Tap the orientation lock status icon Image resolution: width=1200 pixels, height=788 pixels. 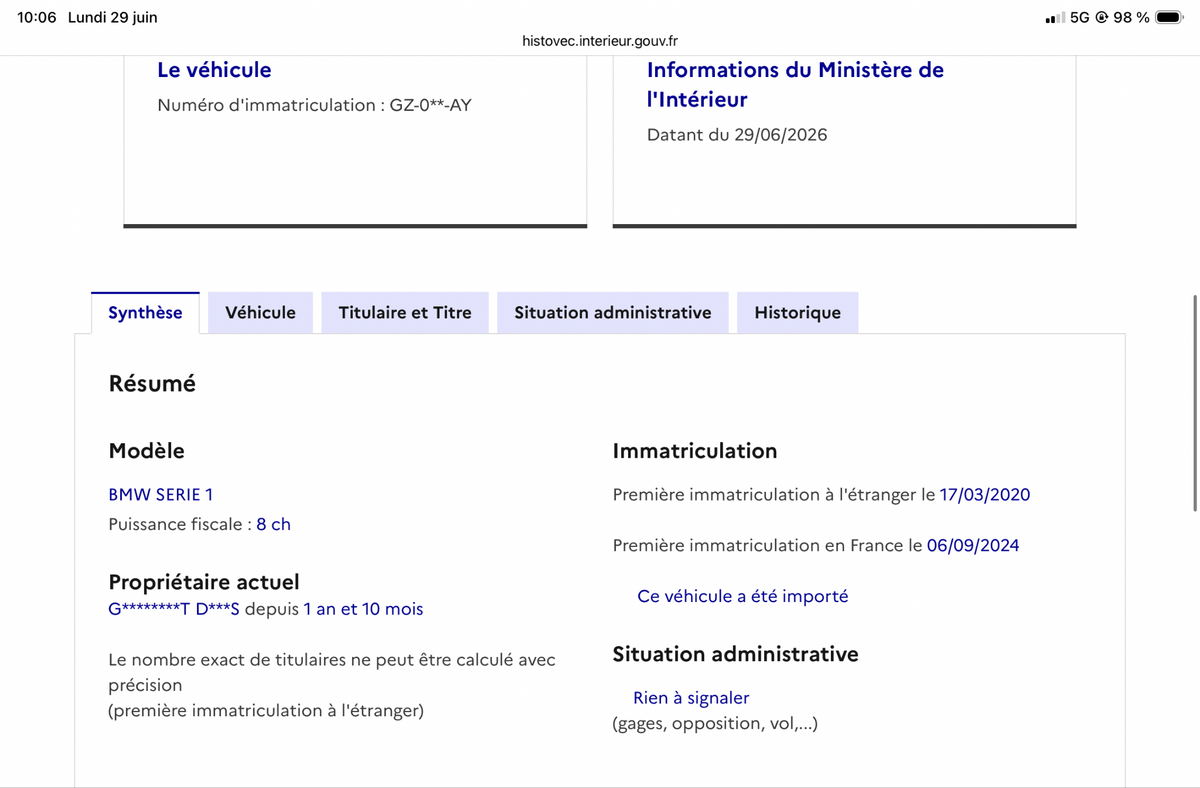click(x=1102, y=18)
